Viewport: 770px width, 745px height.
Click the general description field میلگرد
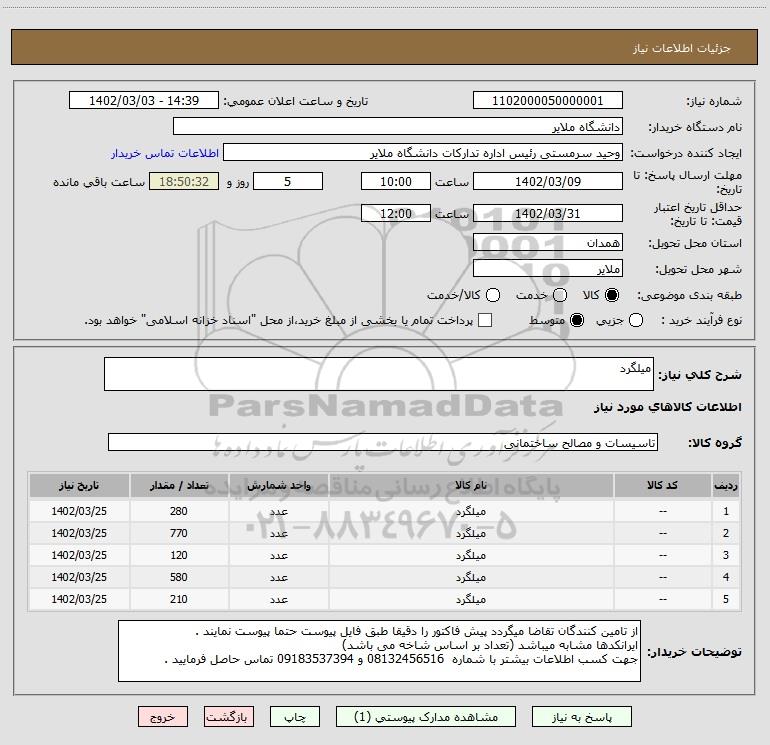379,374
